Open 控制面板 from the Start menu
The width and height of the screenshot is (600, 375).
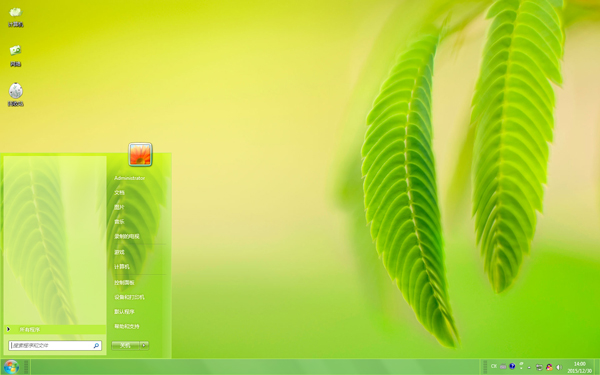124,282
